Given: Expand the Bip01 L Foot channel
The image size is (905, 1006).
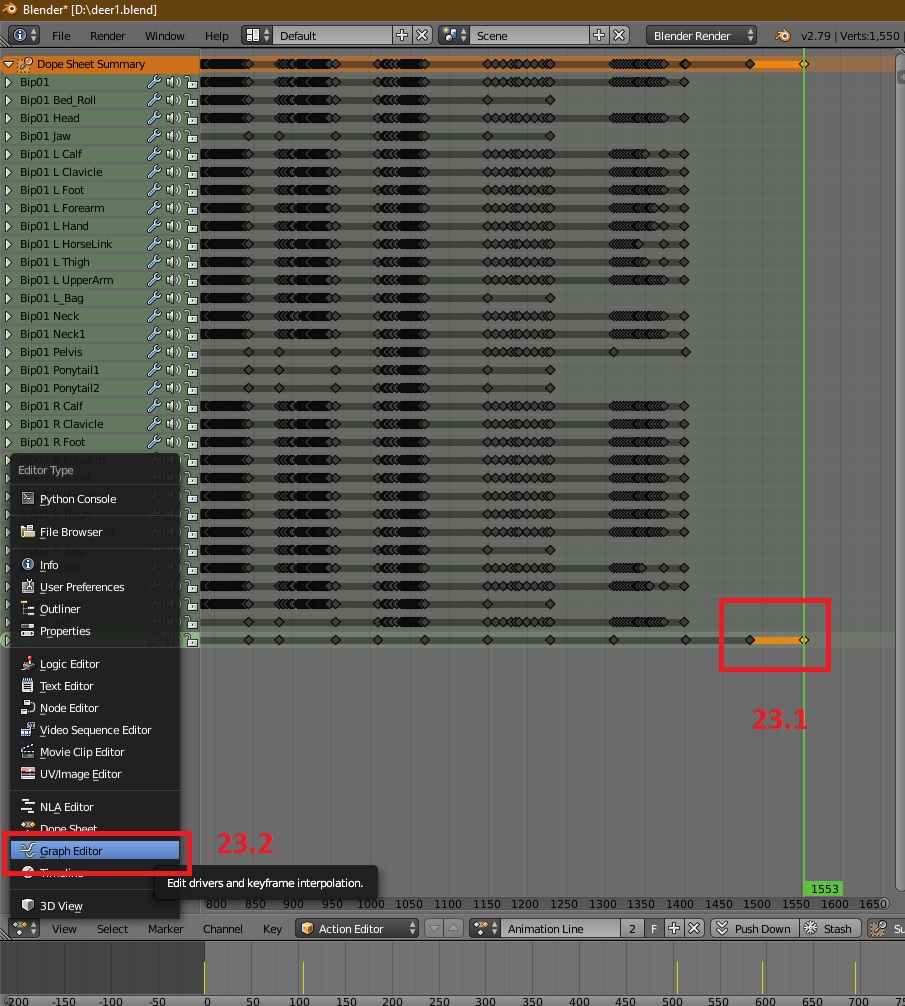Looking at the screenshot, I should tap(8, 190).
